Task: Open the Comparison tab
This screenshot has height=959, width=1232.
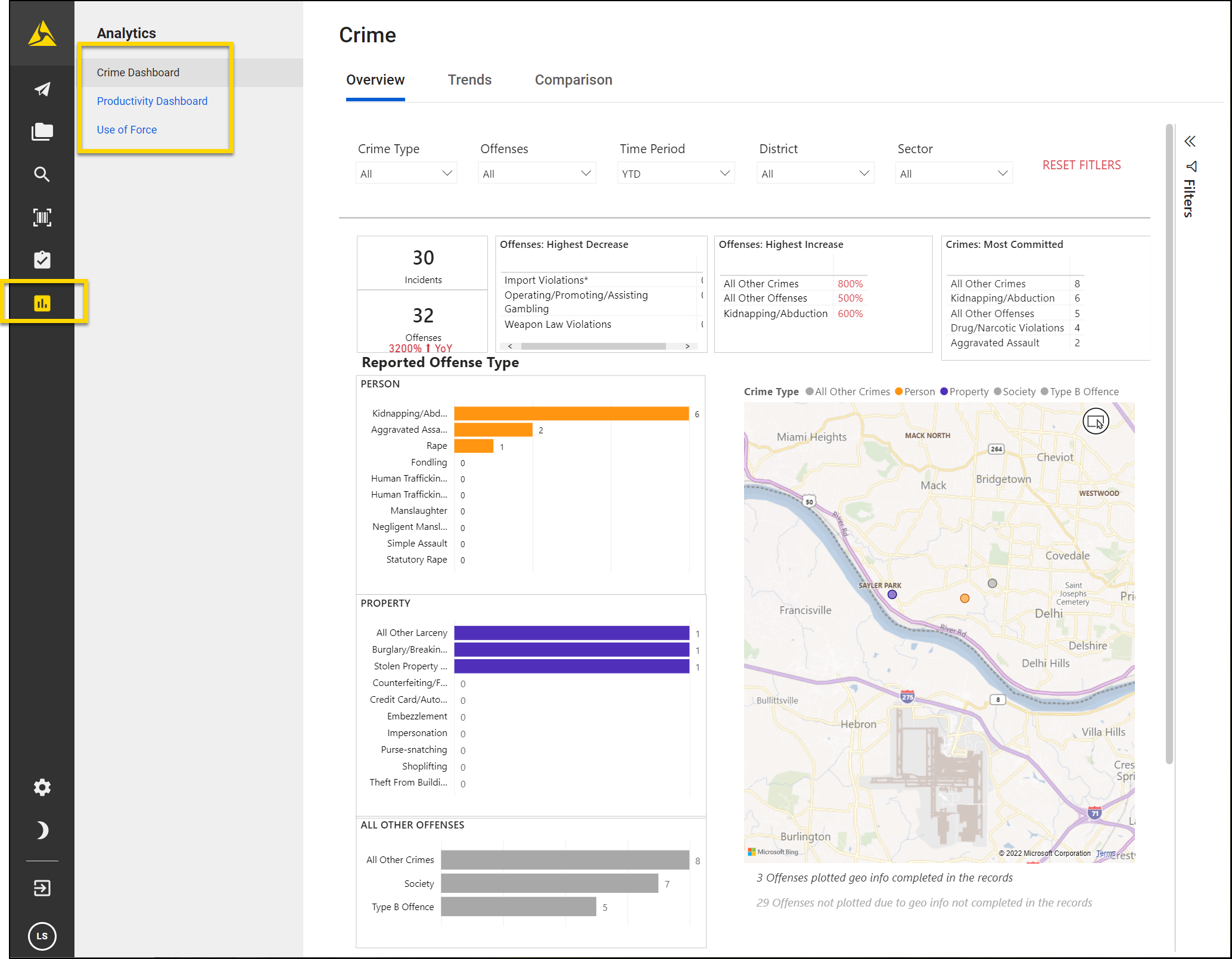Action: [573, 79]
